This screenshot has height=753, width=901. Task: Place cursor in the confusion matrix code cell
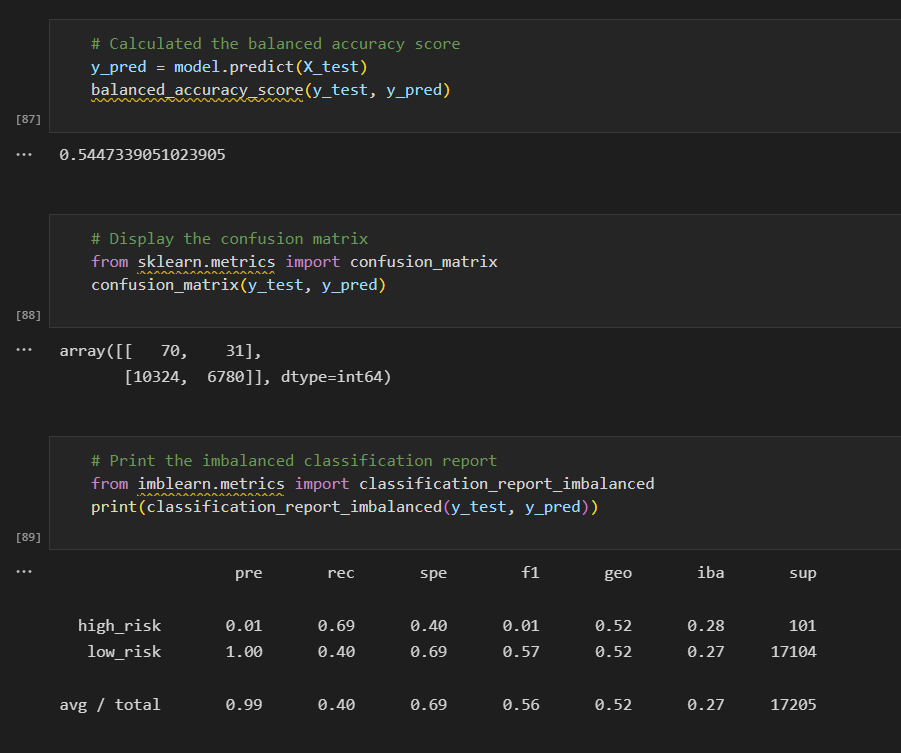pos(475,271)
